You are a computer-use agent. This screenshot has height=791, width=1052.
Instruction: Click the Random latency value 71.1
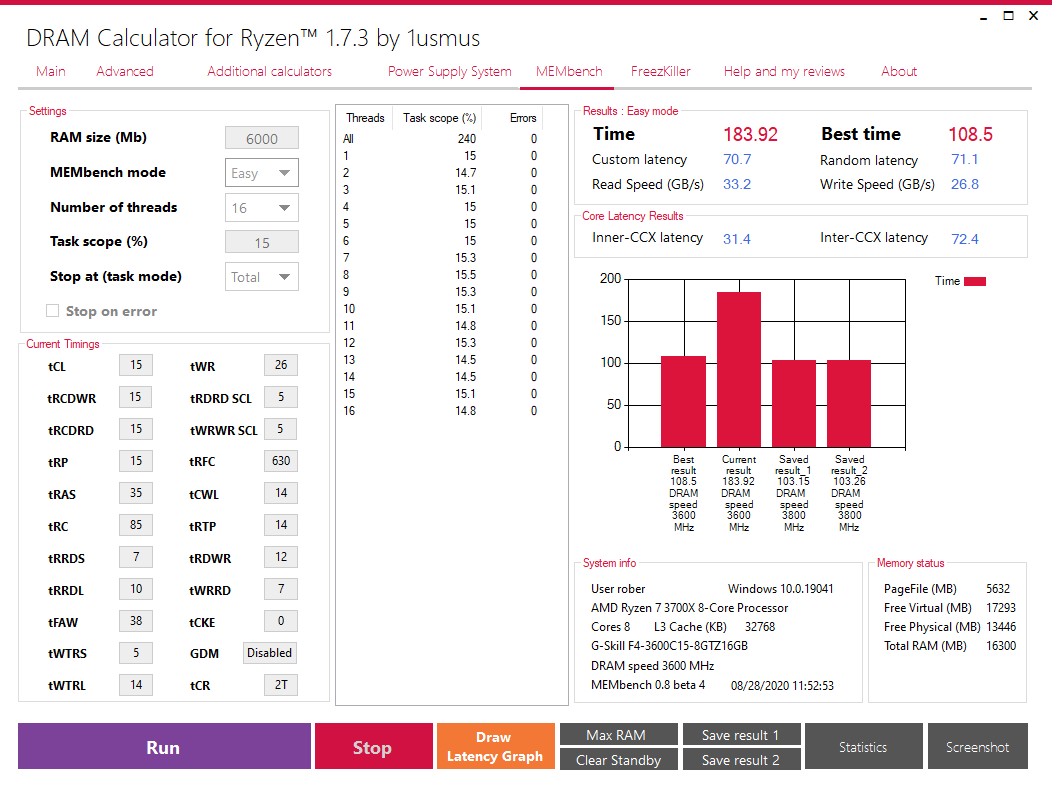(965, 160)
